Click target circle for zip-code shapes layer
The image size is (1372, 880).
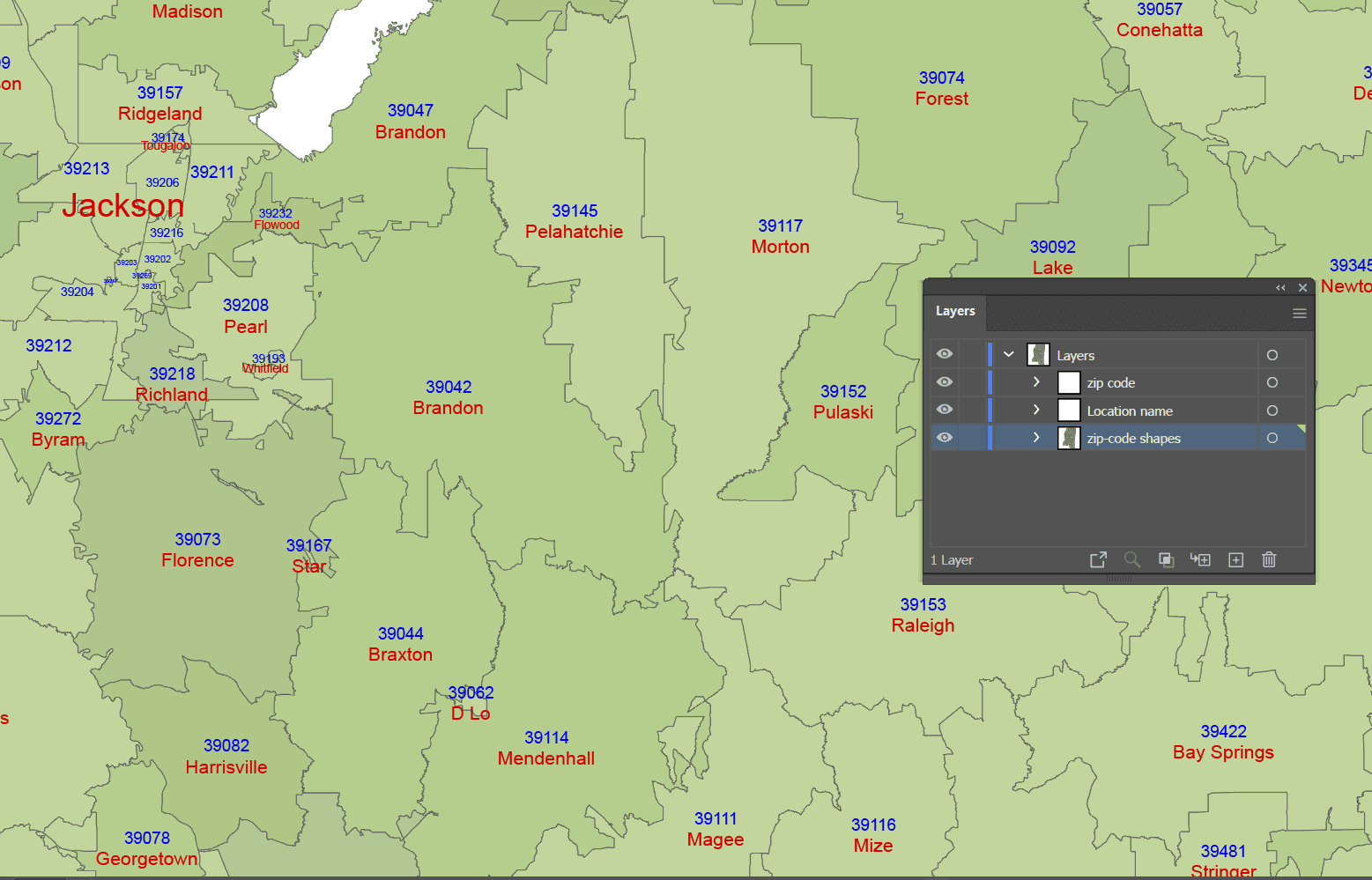coord(1272,438)
